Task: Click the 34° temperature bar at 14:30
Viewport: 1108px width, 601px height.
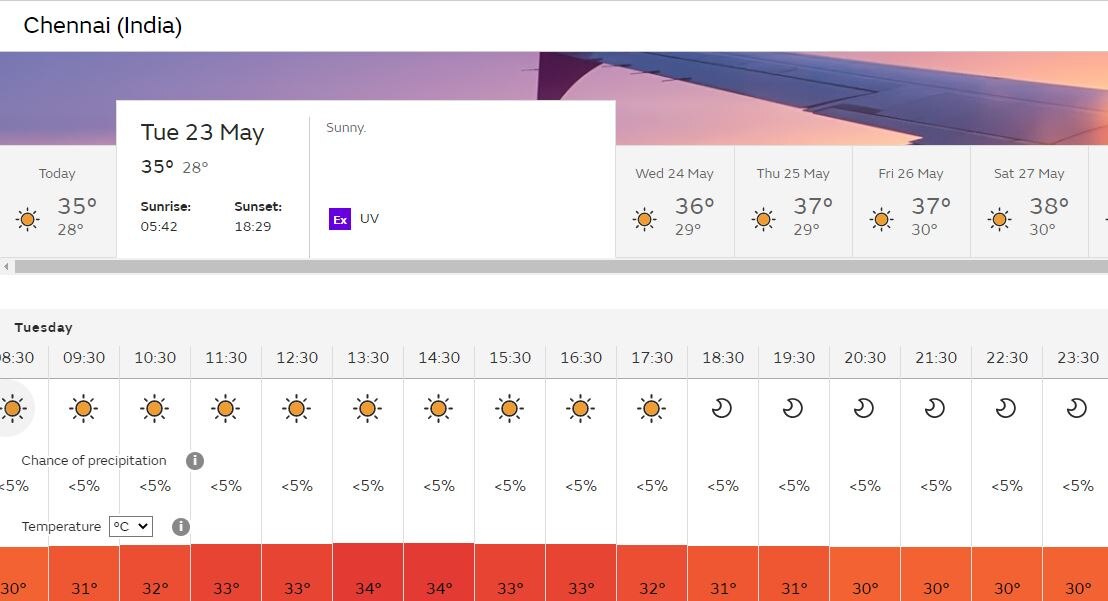Action: coord(439,573)
